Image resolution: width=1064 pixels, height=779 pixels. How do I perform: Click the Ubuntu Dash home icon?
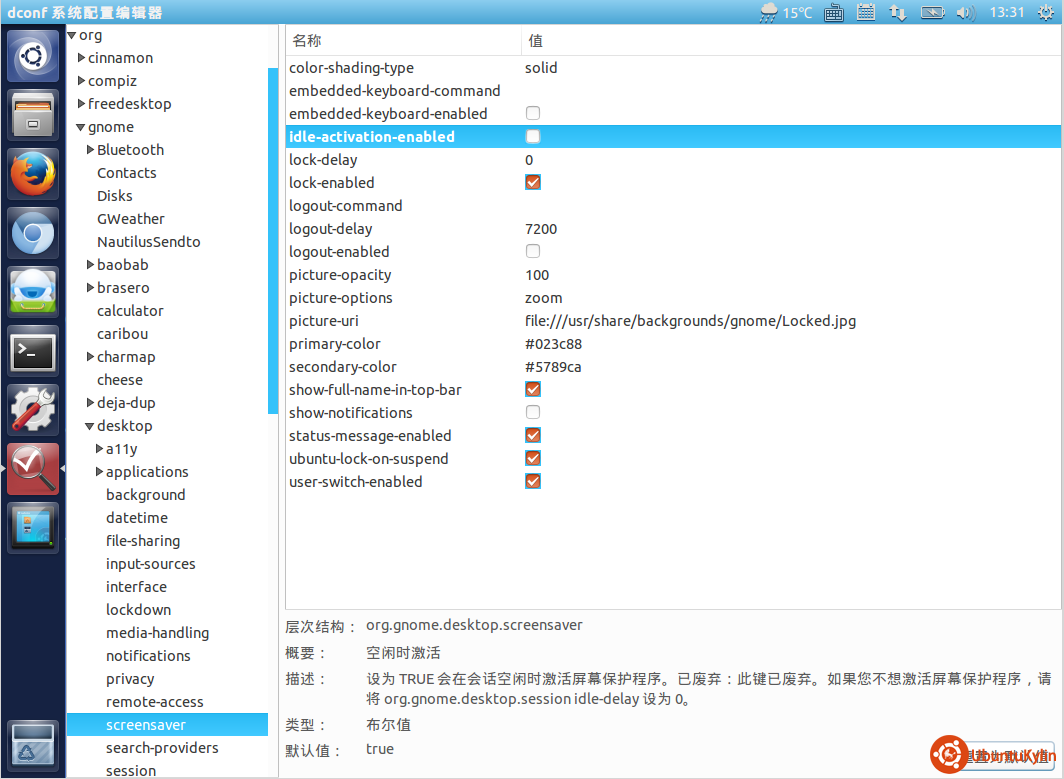point(33,56)
